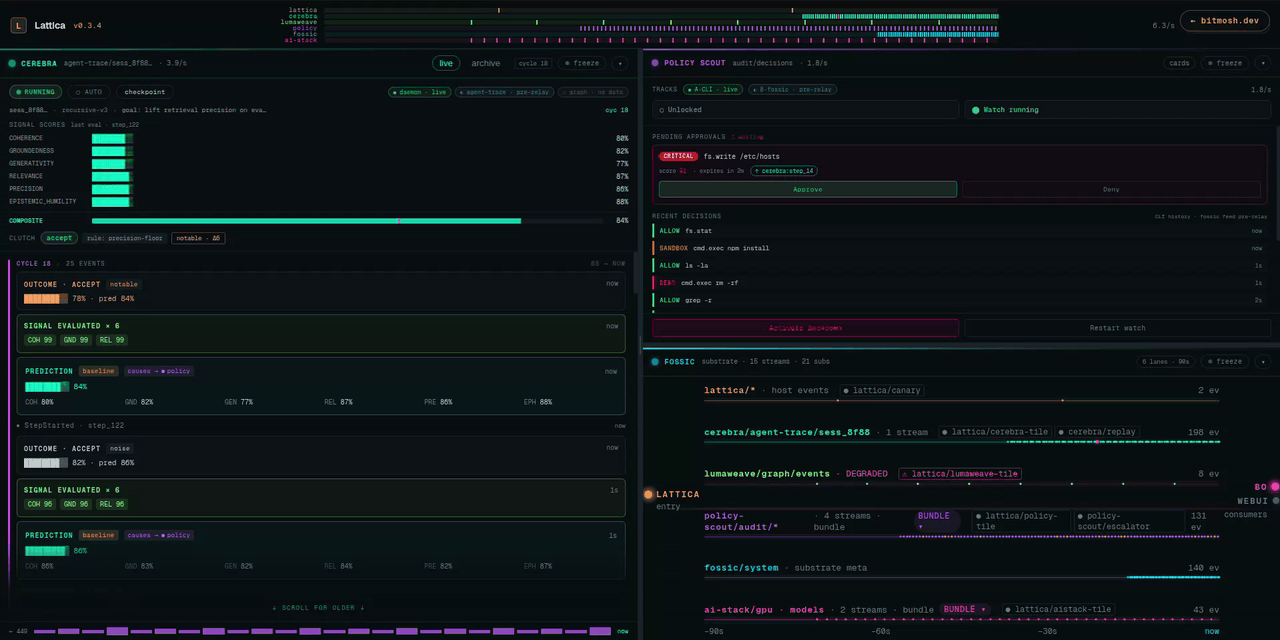Click the Lattica logo icon
This screenshot has width=1280, height=640.
click(18, 25)
